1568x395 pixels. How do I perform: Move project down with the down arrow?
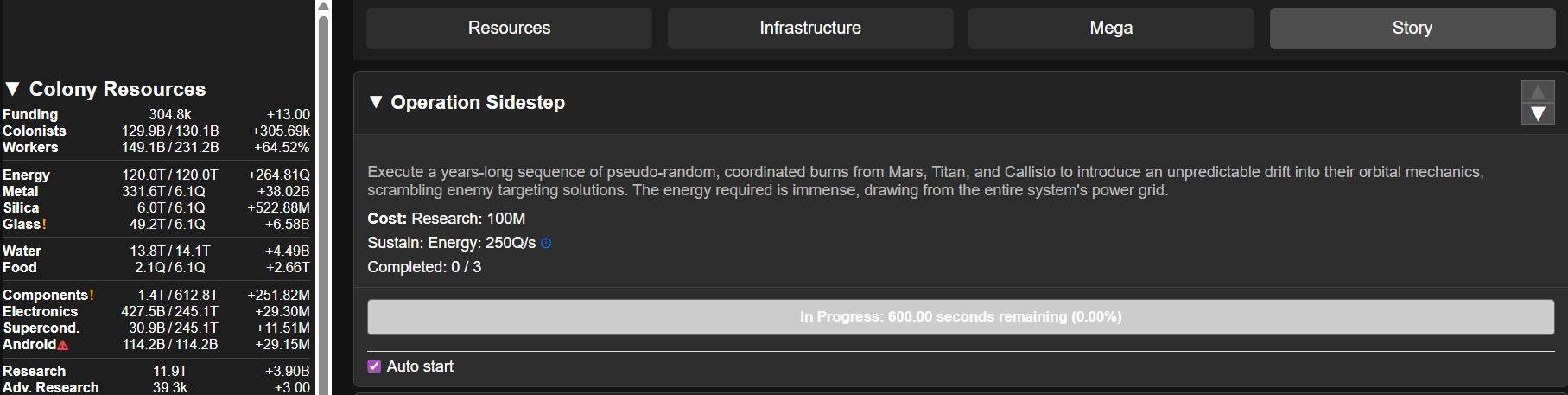(1538, 114)
